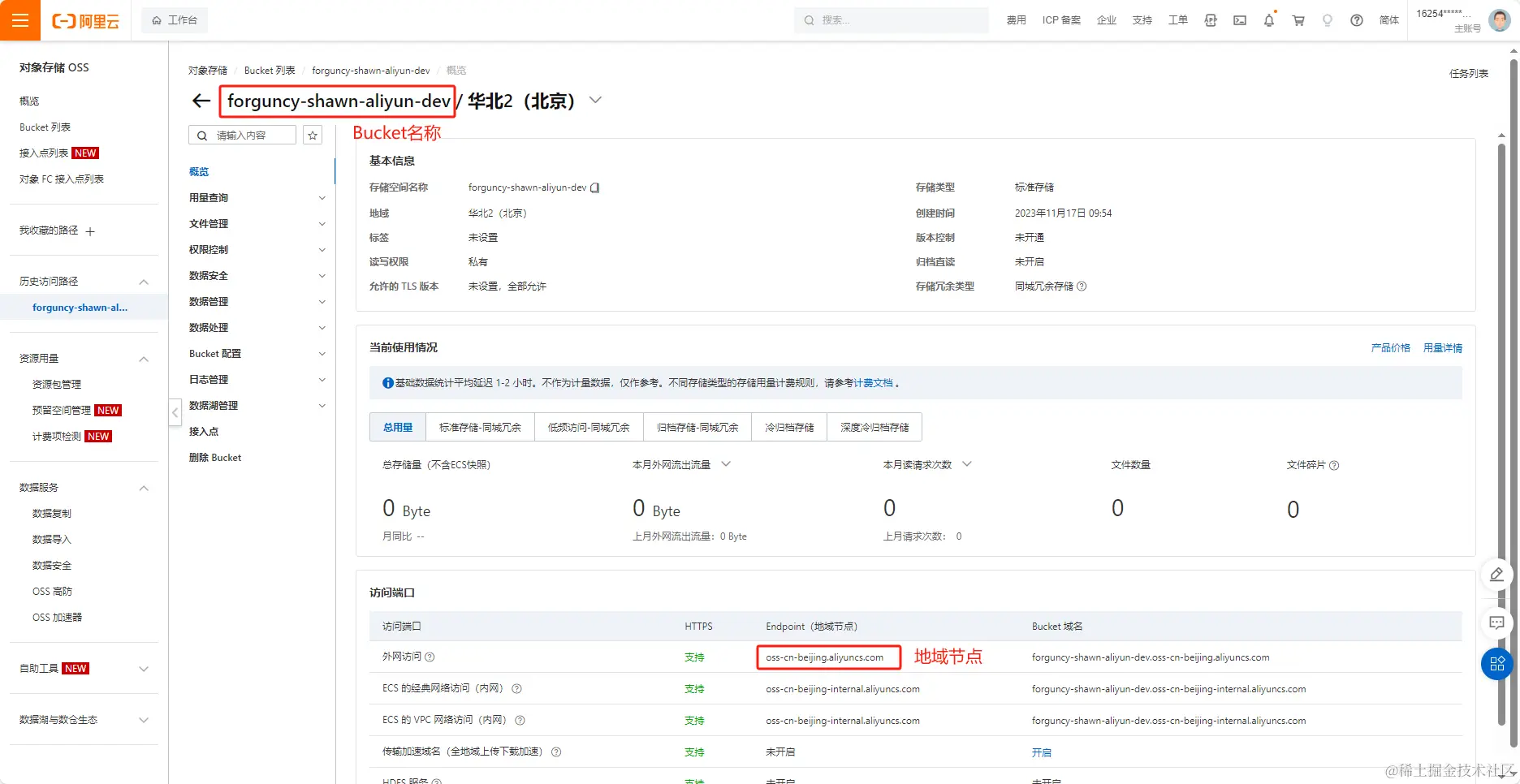The image size is (1520, 784).
Task: Expand the 数据湖管理 submenu
Action: tap(322, 406)
